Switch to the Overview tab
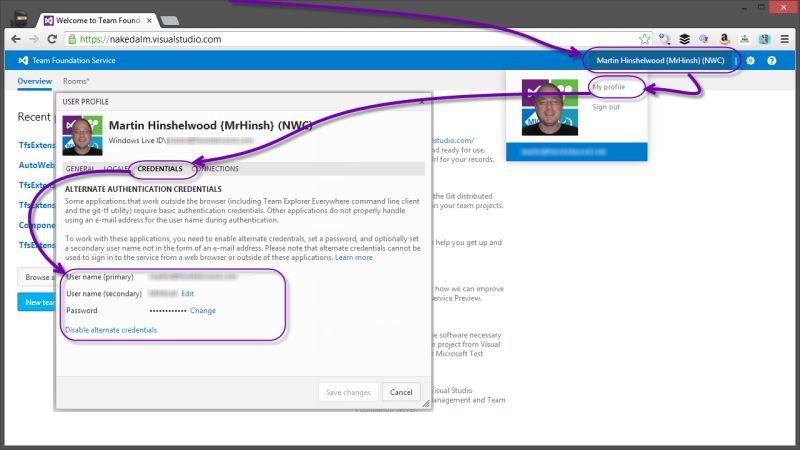 [34, 81]
